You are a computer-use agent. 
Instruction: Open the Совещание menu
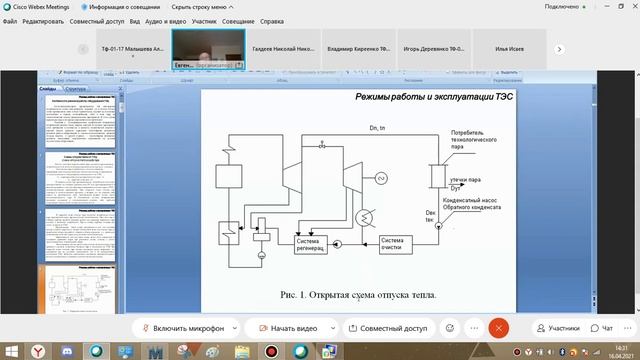click(238, 21)
